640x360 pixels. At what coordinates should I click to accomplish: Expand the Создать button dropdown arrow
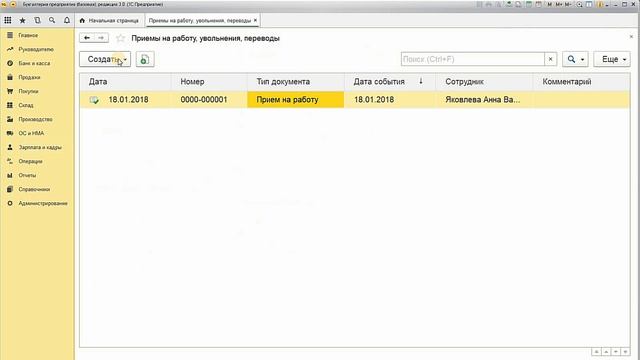point(125,60)
